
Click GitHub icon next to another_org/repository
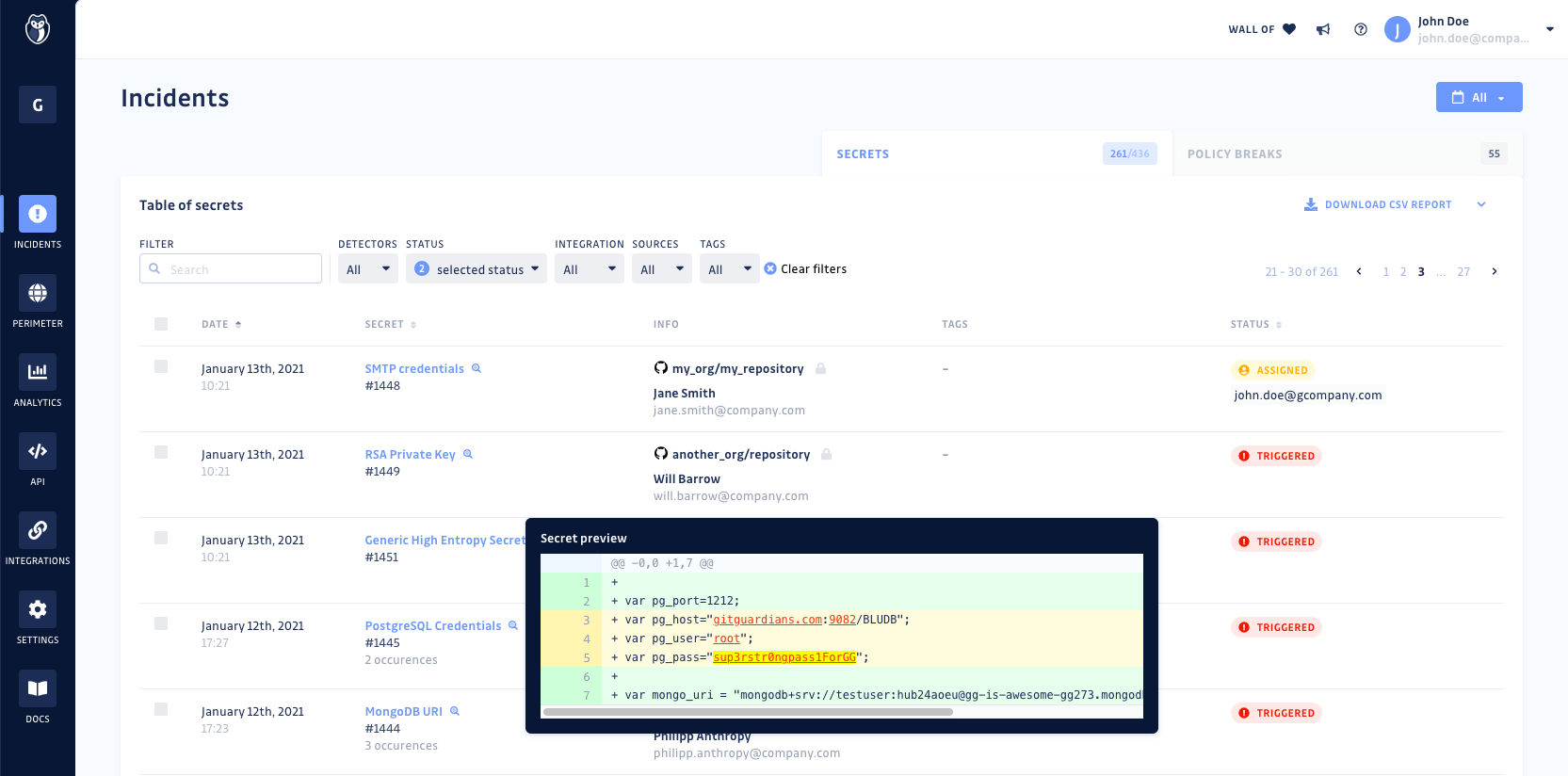click(661, 454)
